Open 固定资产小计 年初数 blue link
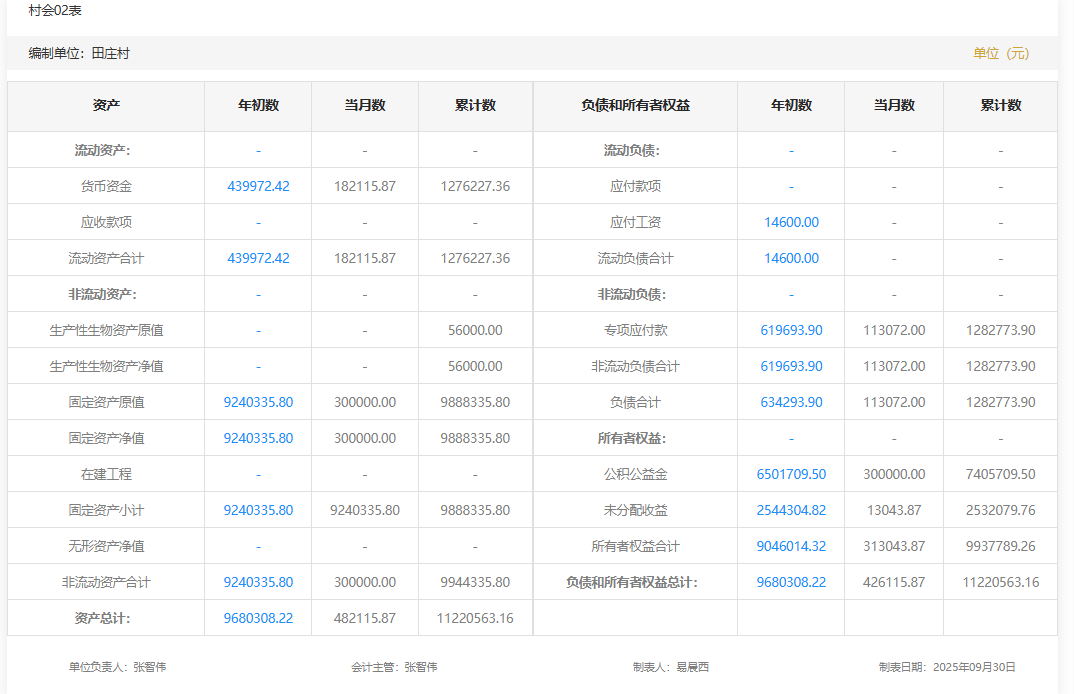Image resolution: width=1074 pixels, height=694 pixels. [x=258, y=510]
